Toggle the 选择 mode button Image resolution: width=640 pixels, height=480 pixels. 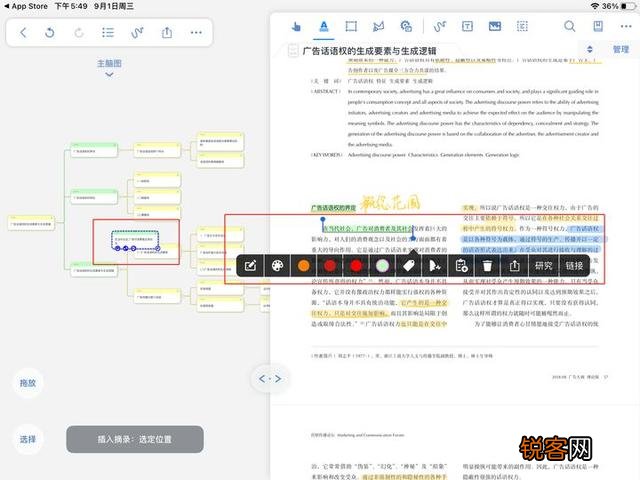27,439
